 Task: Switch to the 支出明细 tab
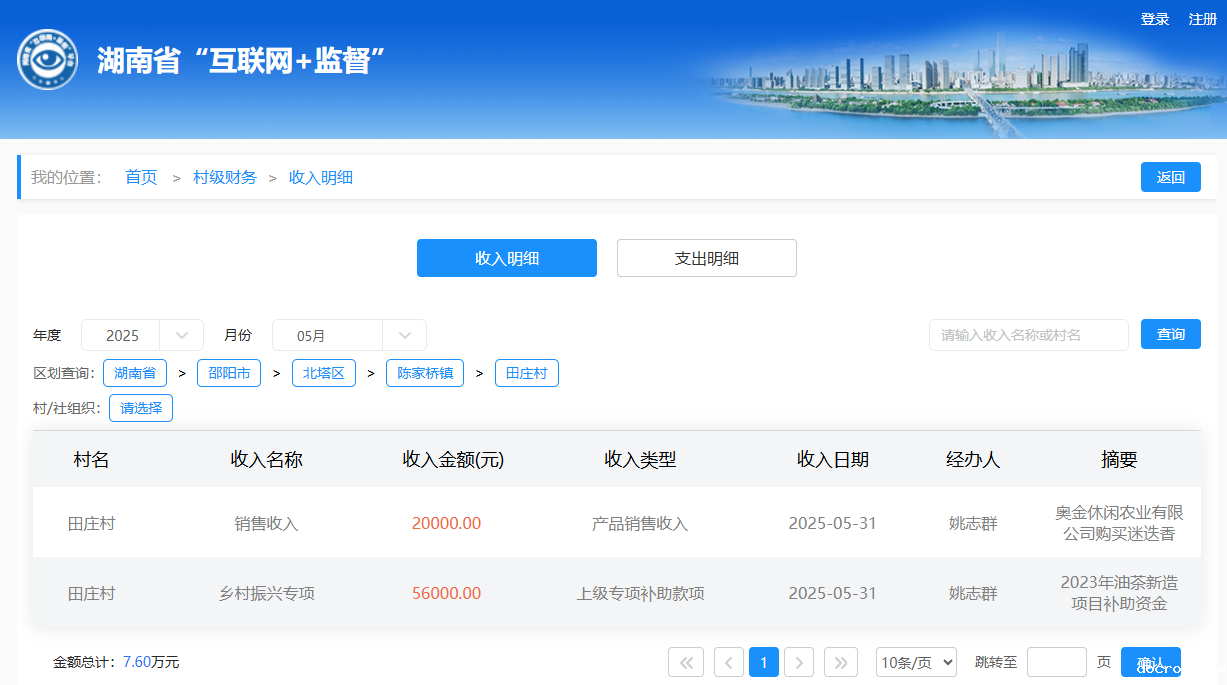(x=706, y=258)
